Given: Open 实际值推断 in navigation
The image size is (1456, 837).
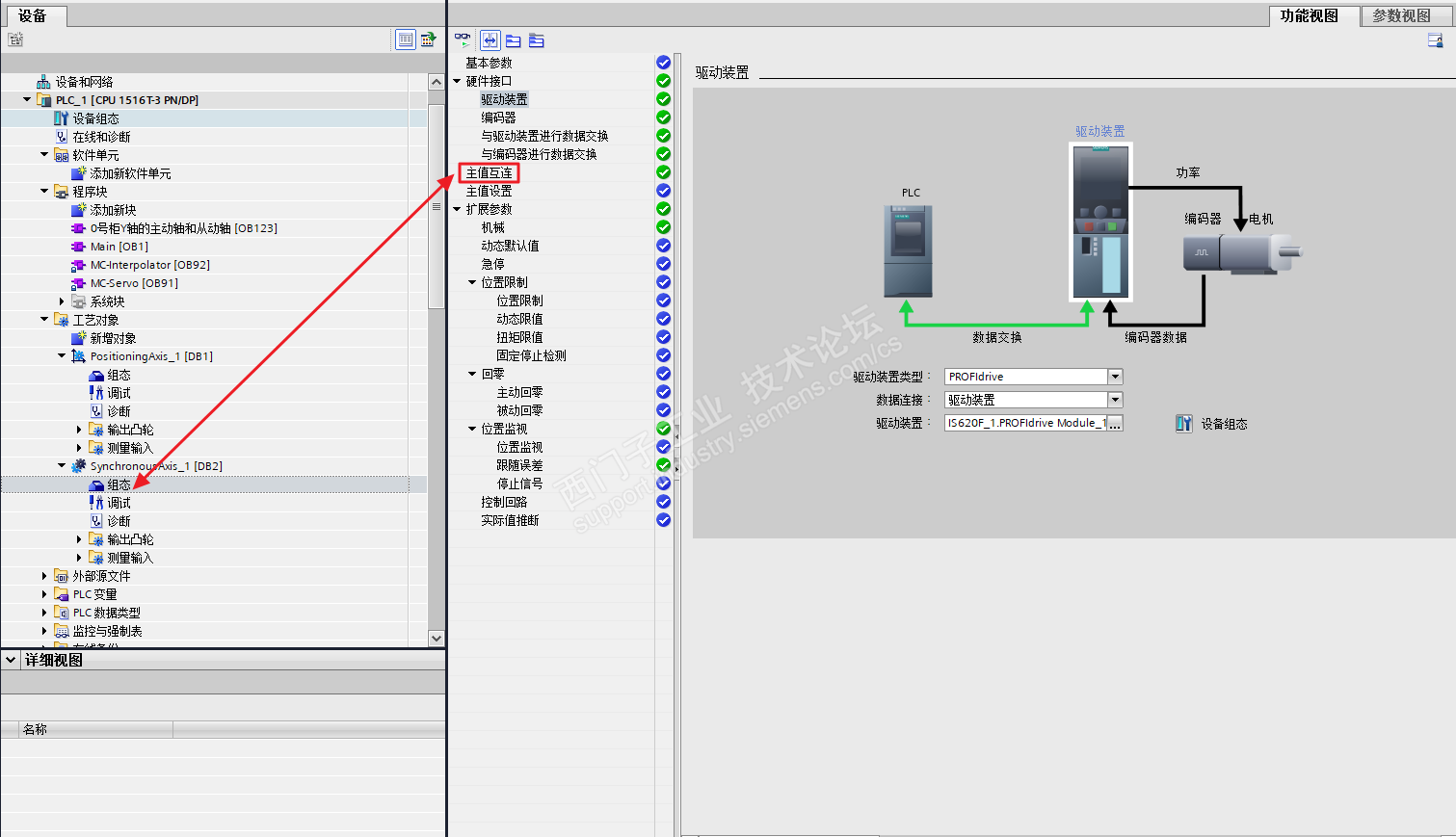Looking at the screenshot, I should coord(510,520).
